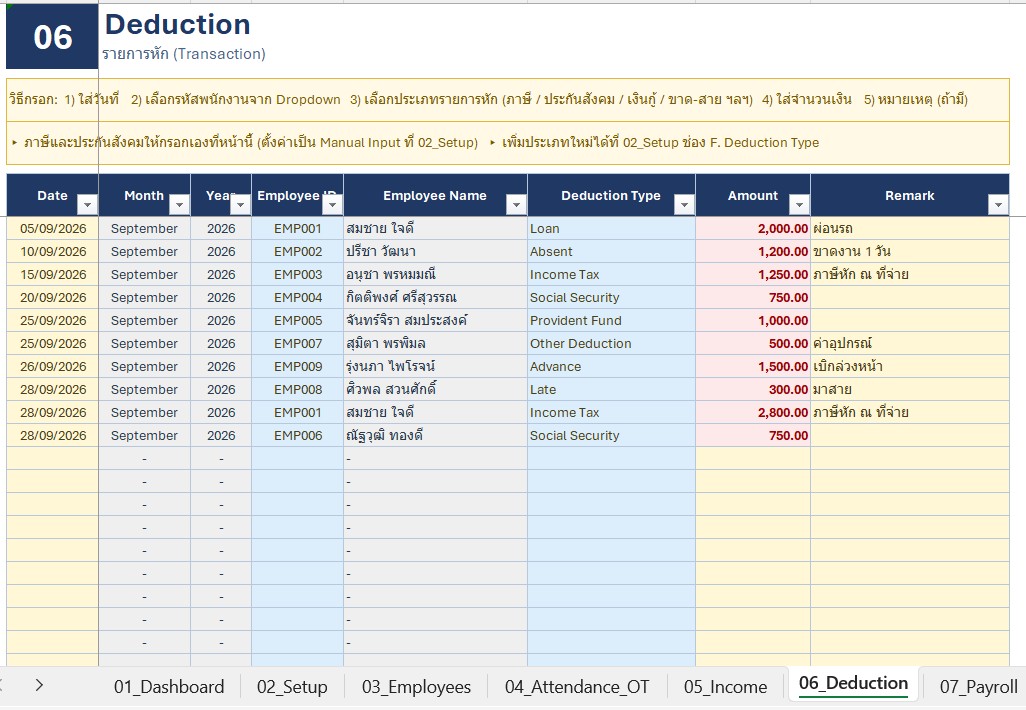Open the Remark column filter dropdown

pos(998,205)
